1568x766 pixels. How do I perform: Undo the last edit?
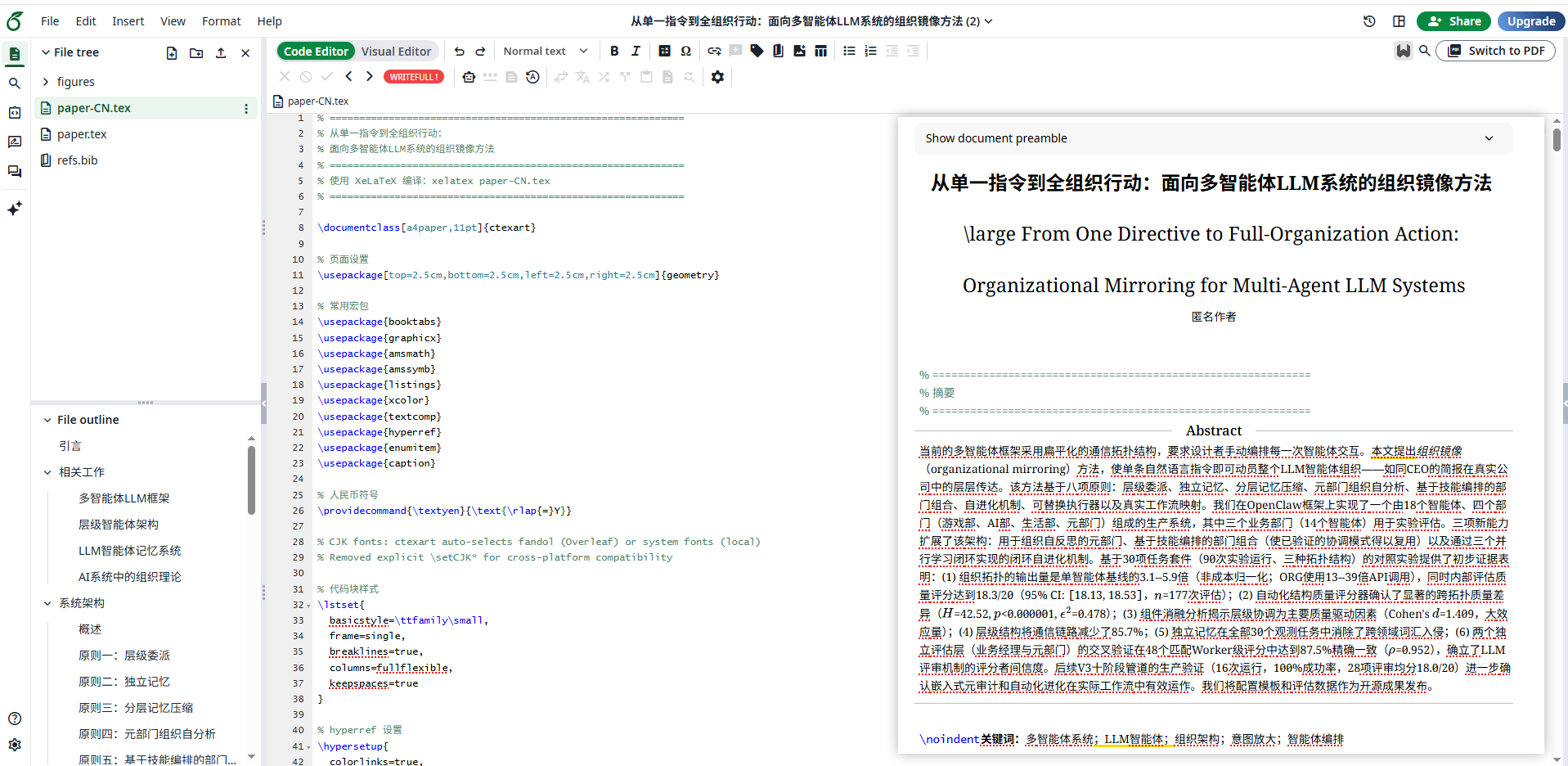click(x=460, y=51)
